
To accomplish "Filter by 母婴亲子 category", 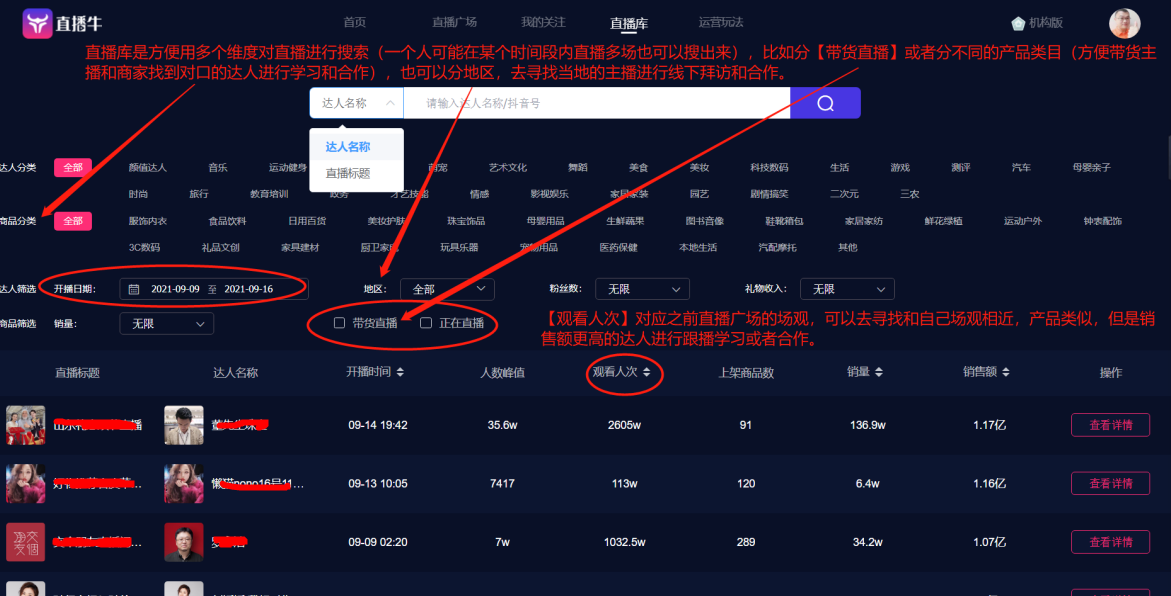I will [1092, 167].
